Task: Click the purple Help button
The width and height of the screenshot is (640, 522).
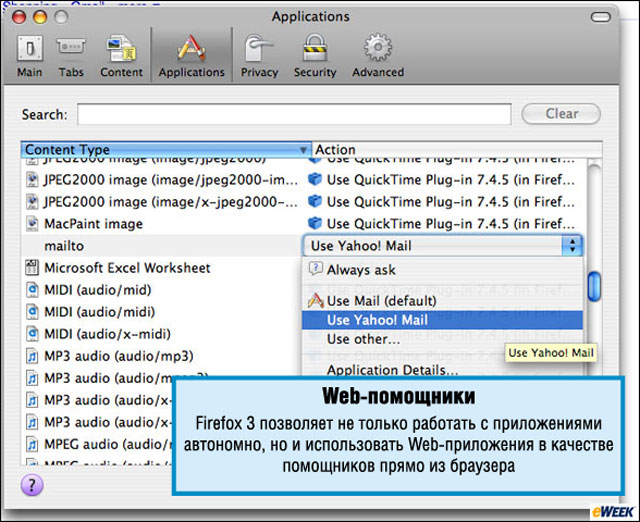Action: [32, 485]
